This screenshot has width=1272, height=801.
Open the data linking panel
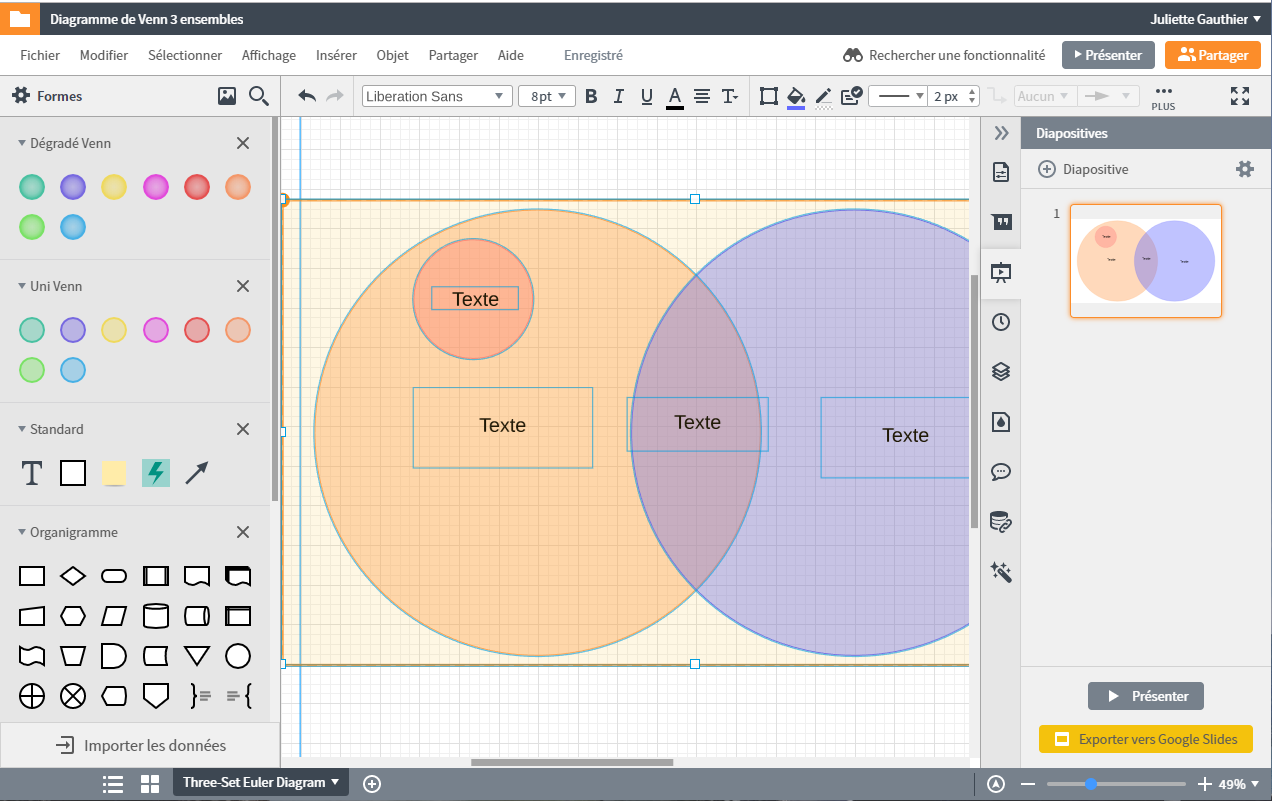click(x=1001, y=521)
